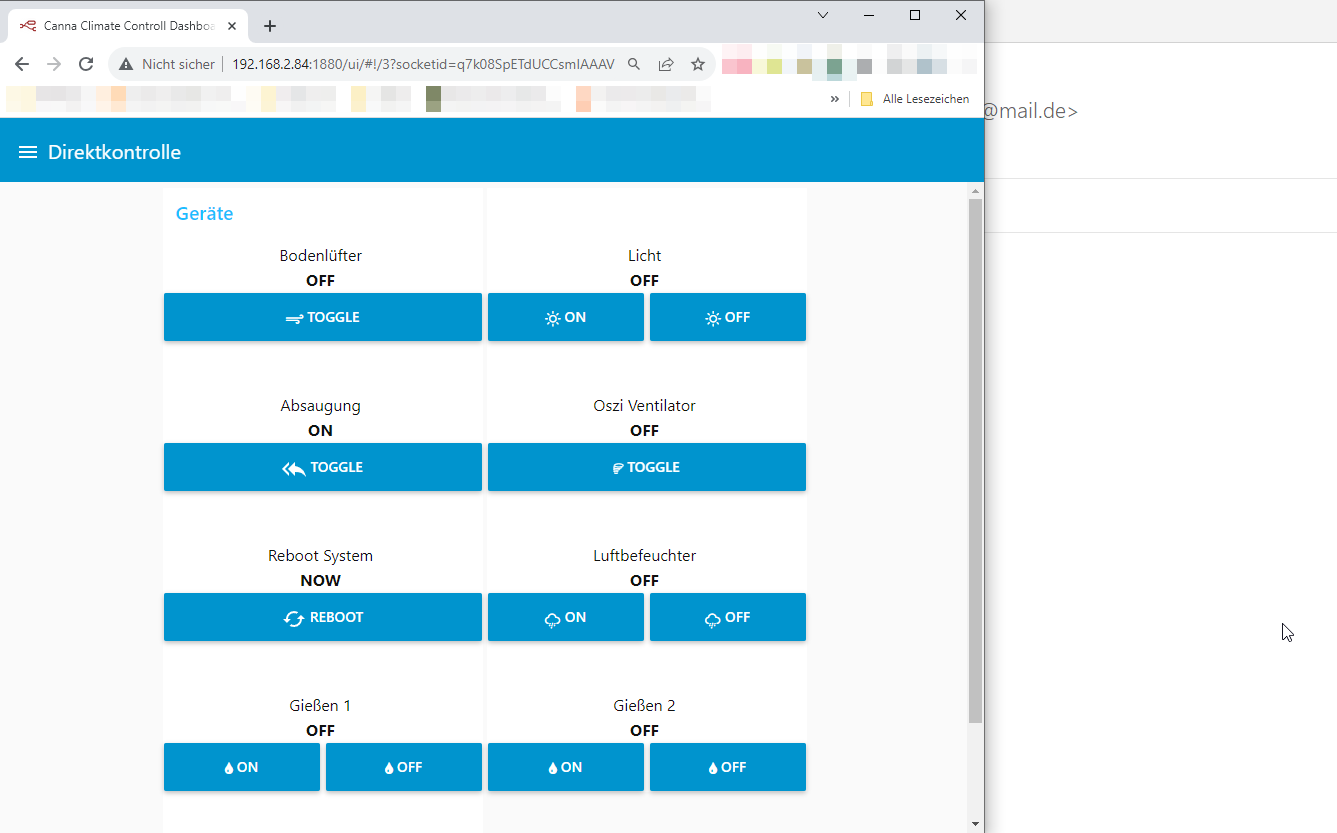Click the REBOOT system button
The image size is (1337, 833).
323,617
